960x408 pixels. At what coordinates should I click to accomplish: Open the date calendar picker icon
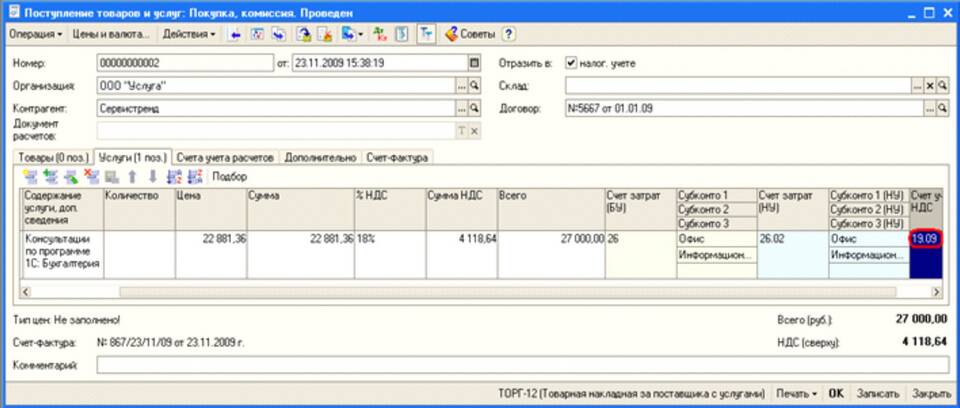point(475,63)
